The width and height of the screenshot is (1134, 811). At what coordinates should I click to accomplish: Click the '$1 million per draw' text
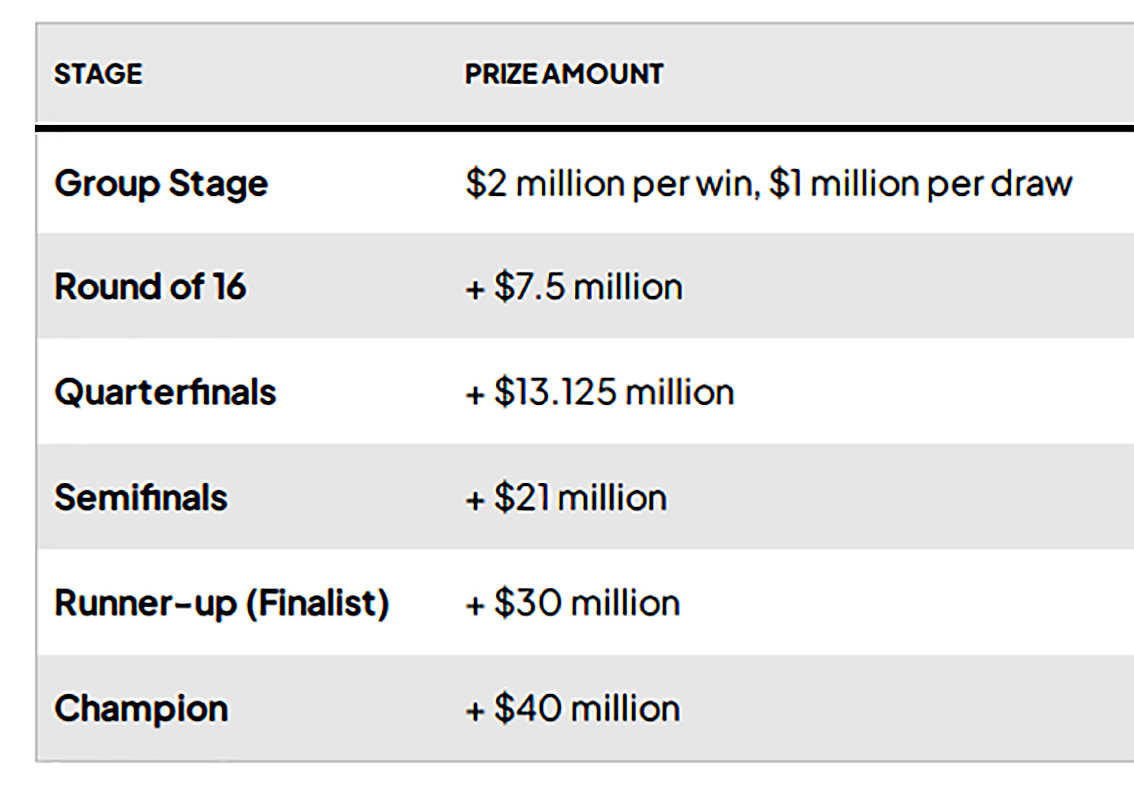[x=921, y=184]
